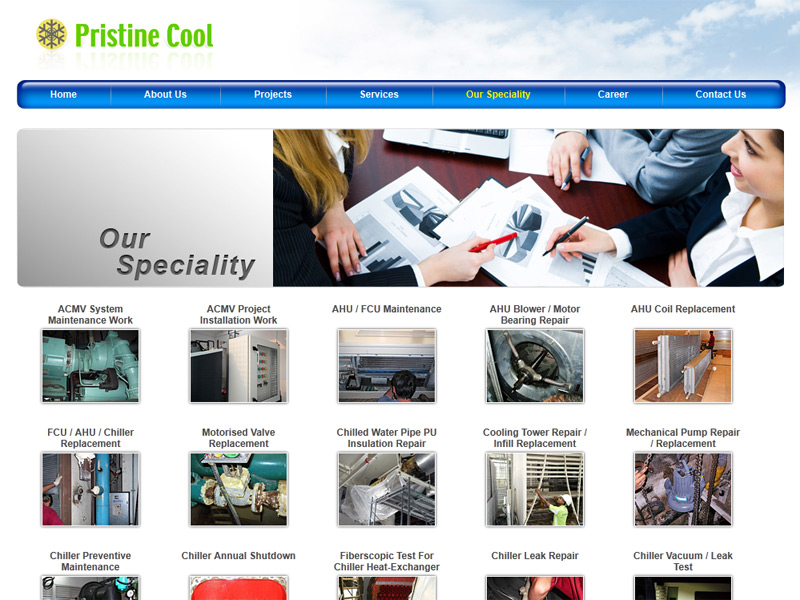800x600 pixels.
Task: Go to the Home page
Action: [x=63, y=94]
